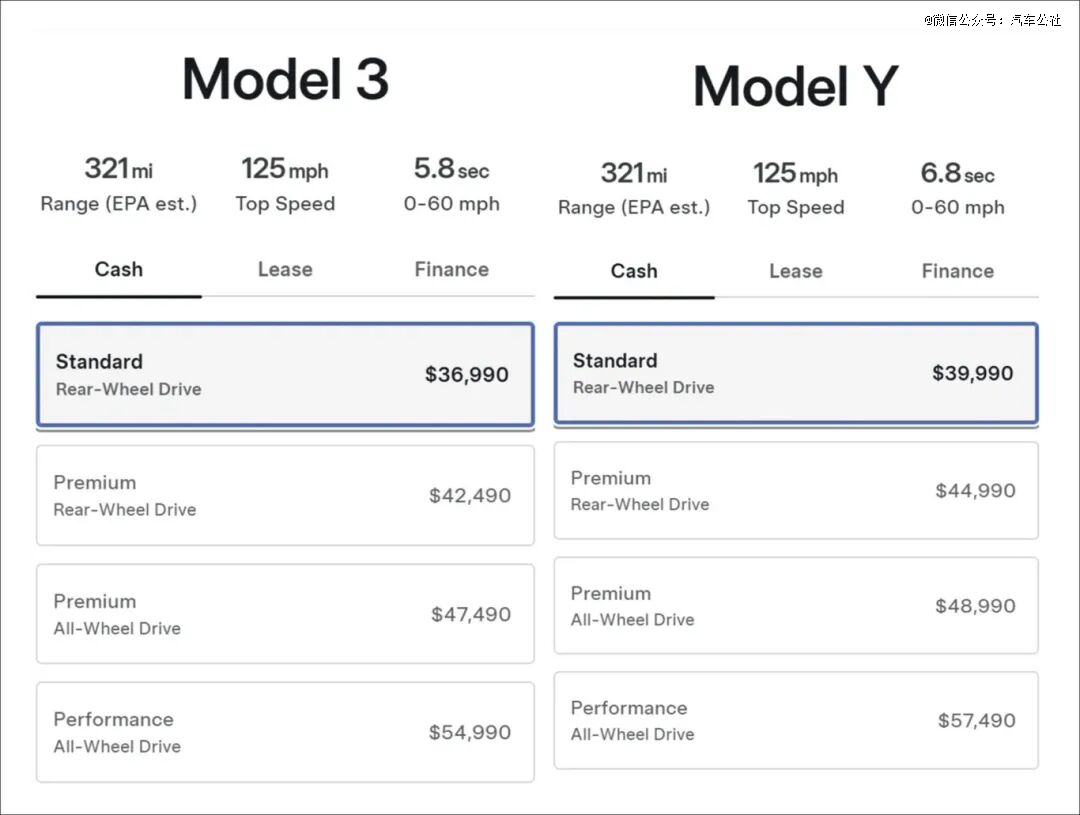Choose Model 3 Premium All-Wheel Drive trim
1080x815 pixels.
pyautogui.click(x=285, y=614)
